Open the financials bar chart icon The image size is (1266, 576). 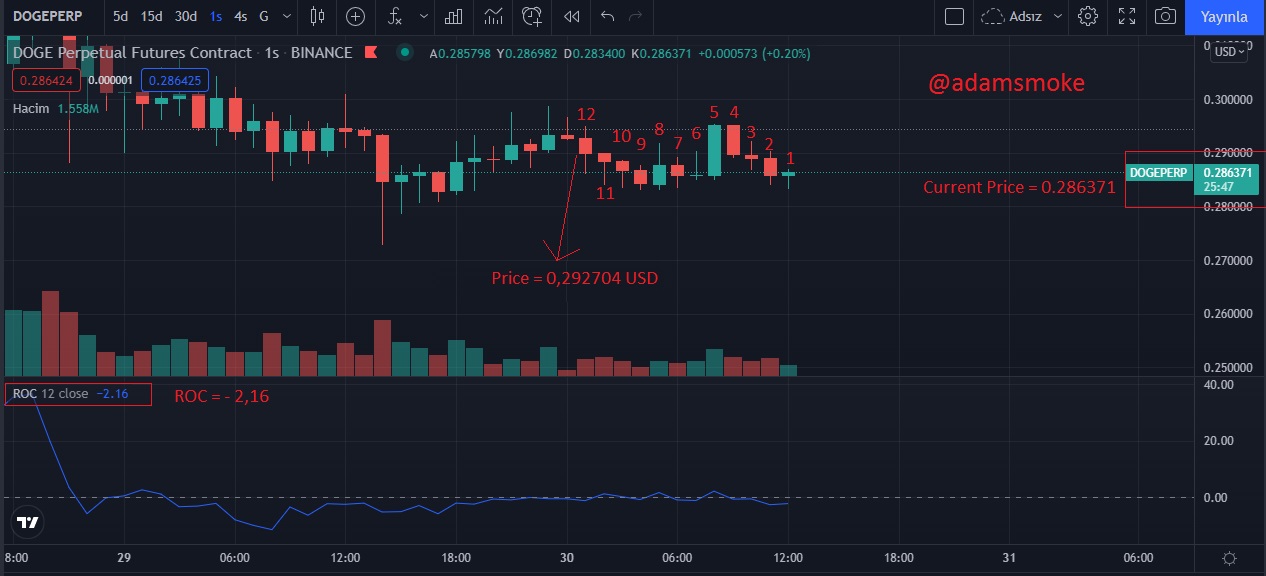tap(454, 16)
